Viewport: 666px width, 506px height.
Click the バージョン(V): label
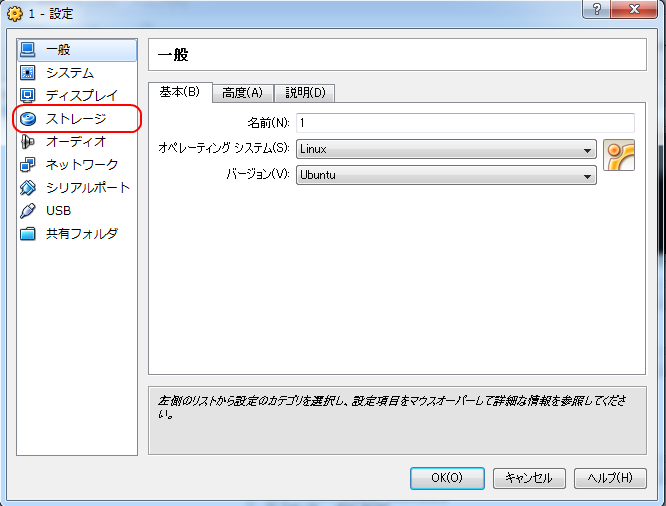pos(258,174)
